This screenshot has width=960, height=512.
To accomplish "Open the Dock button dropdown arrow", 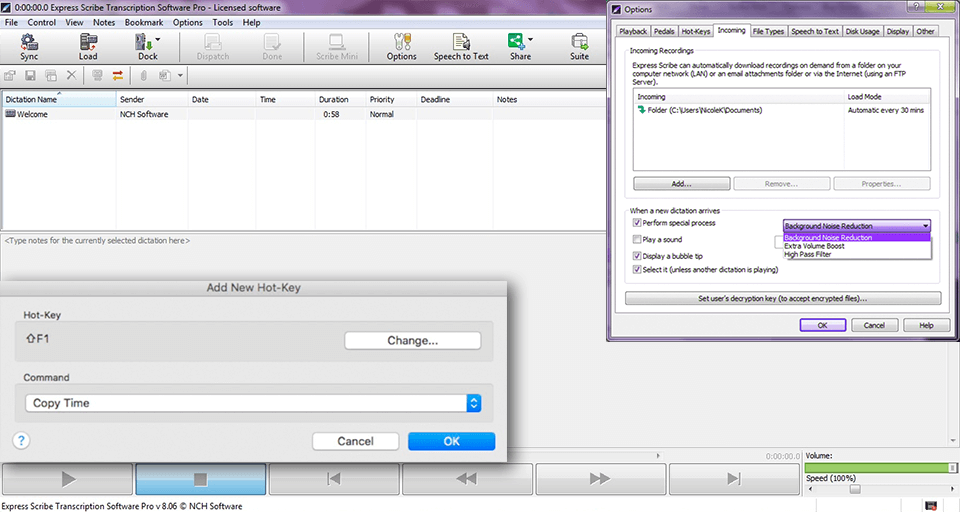I will 158,39.
